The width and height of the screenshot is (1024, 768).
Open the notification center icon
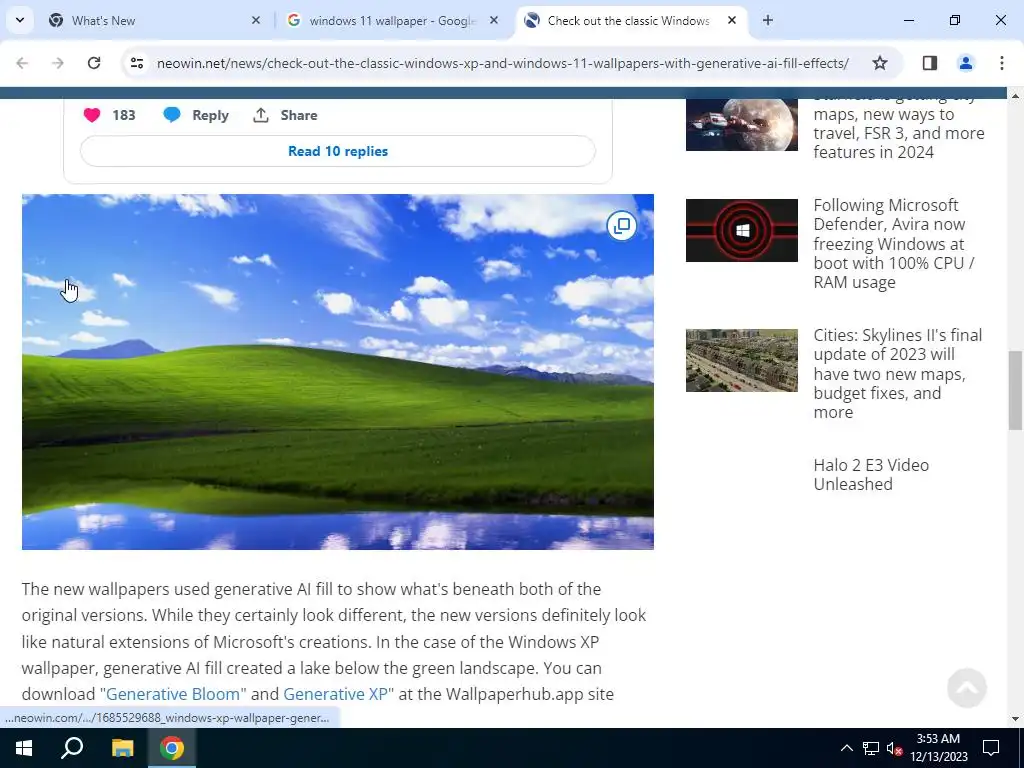991,748
